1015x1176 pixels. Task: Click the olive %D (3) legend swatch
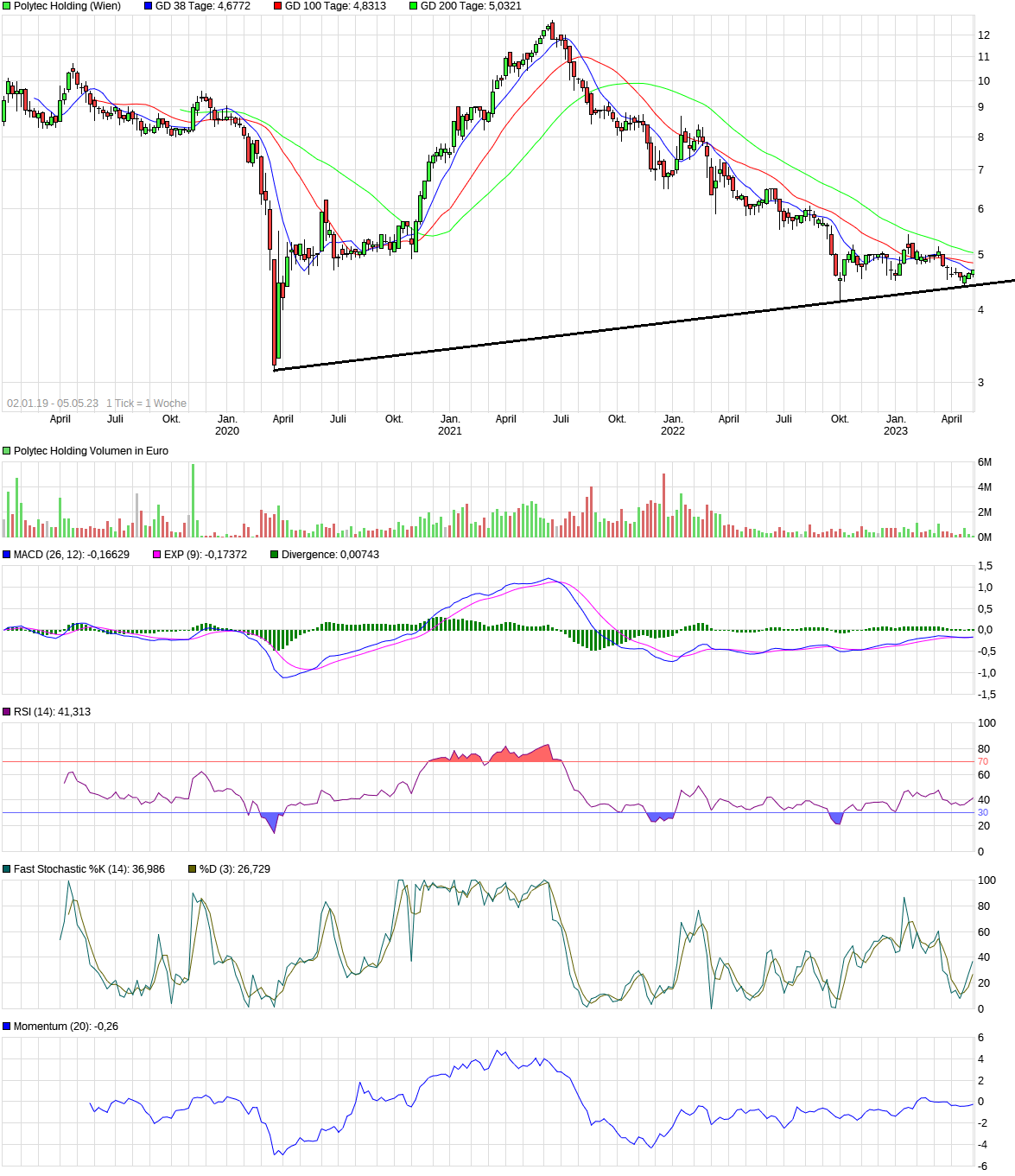[x=193, y=869]
